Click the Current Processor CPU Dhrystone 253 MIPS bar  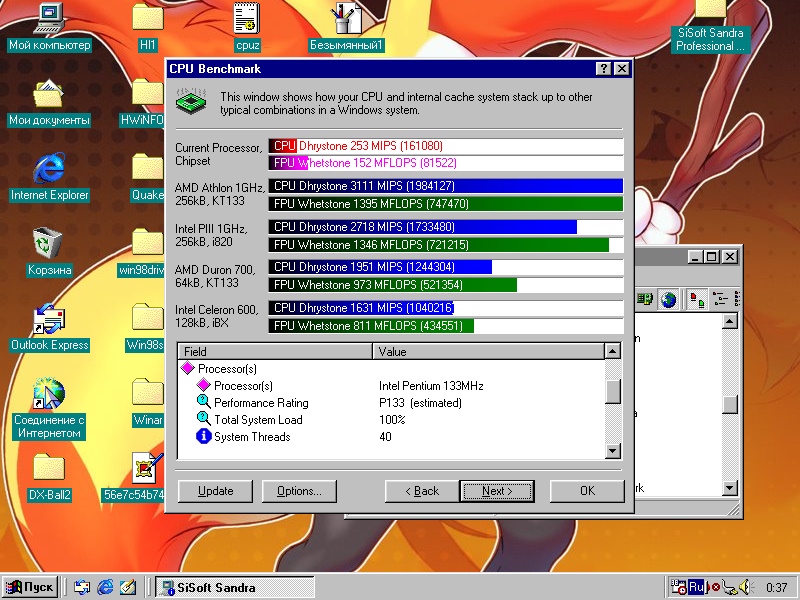(x=446, y=146)
